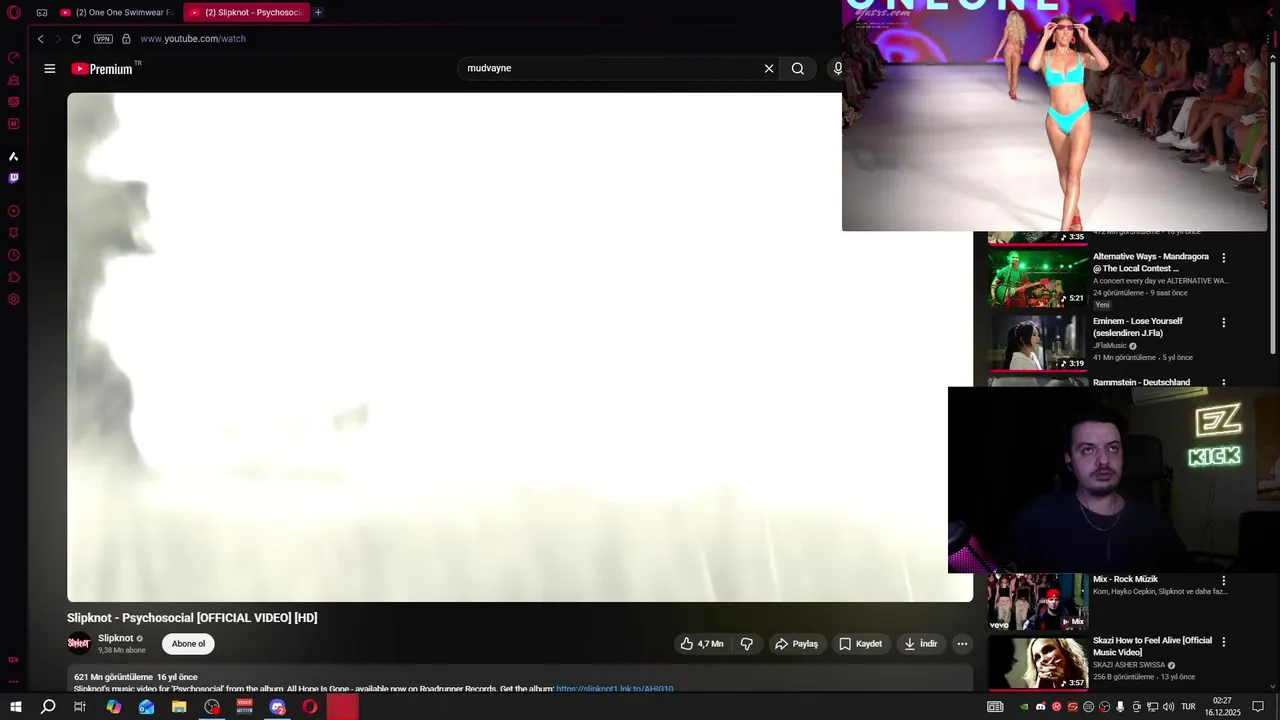Open GX Cleaner in Opera sidebar

click(14, 80)
